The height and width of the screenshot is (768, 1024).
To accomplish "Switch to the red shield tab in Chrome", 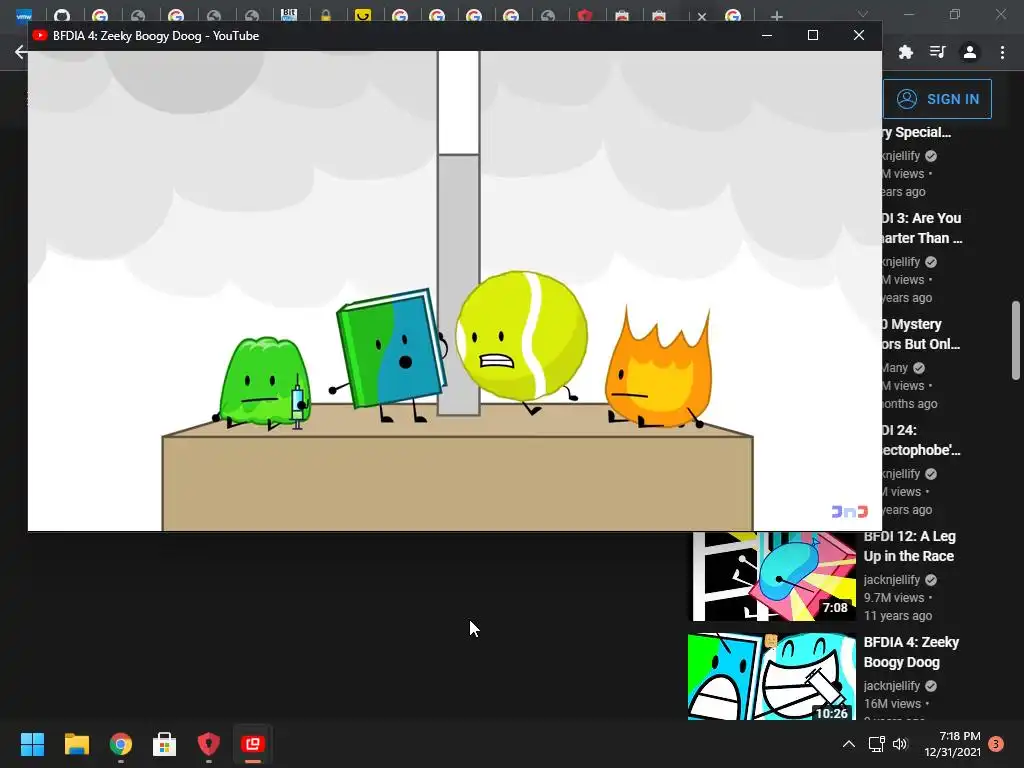I will tap(585, 16).
